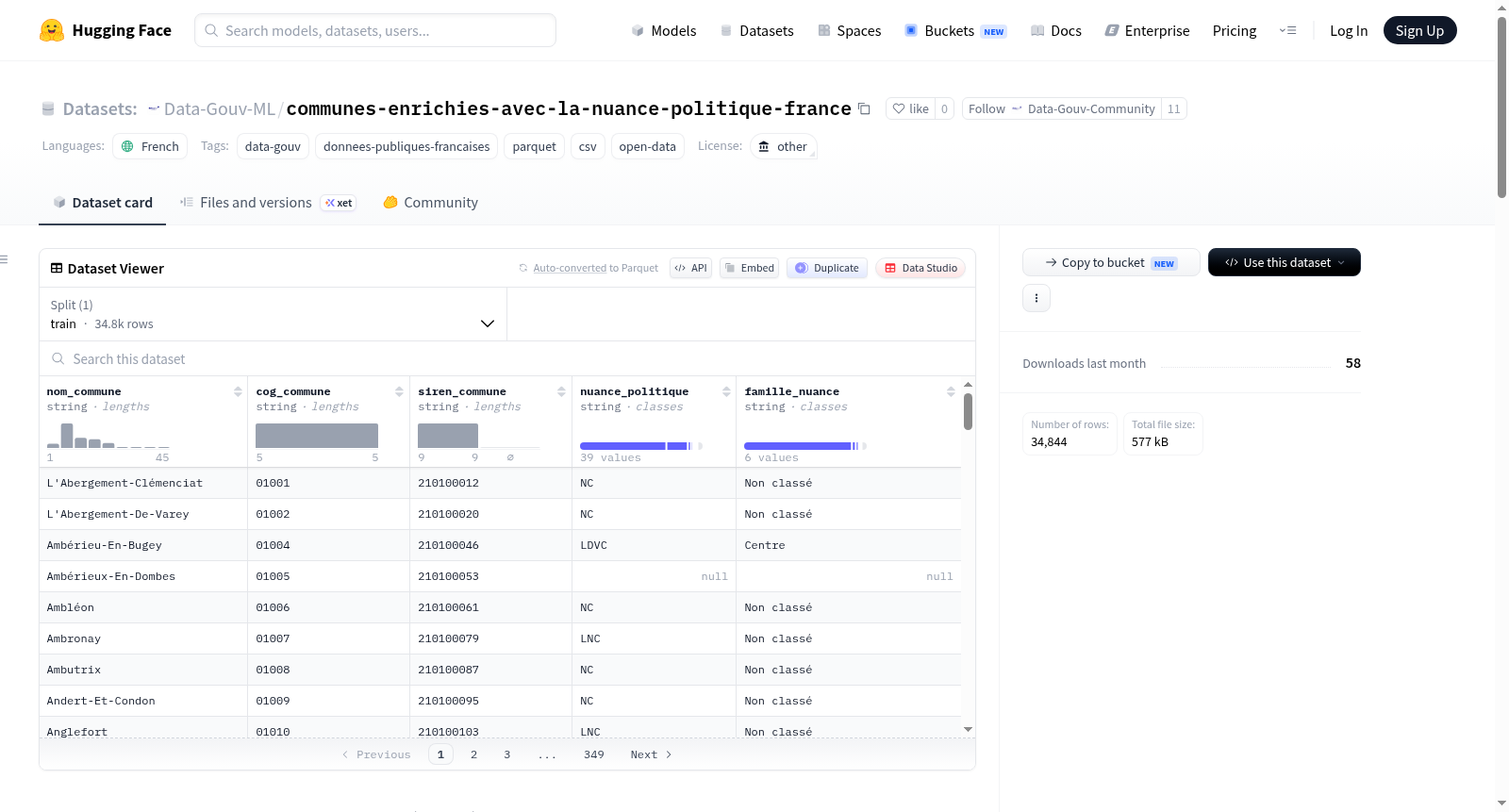Click the data-gouv tag
Viewport: 1509px width, 812px height.
(x=273, y=146)
